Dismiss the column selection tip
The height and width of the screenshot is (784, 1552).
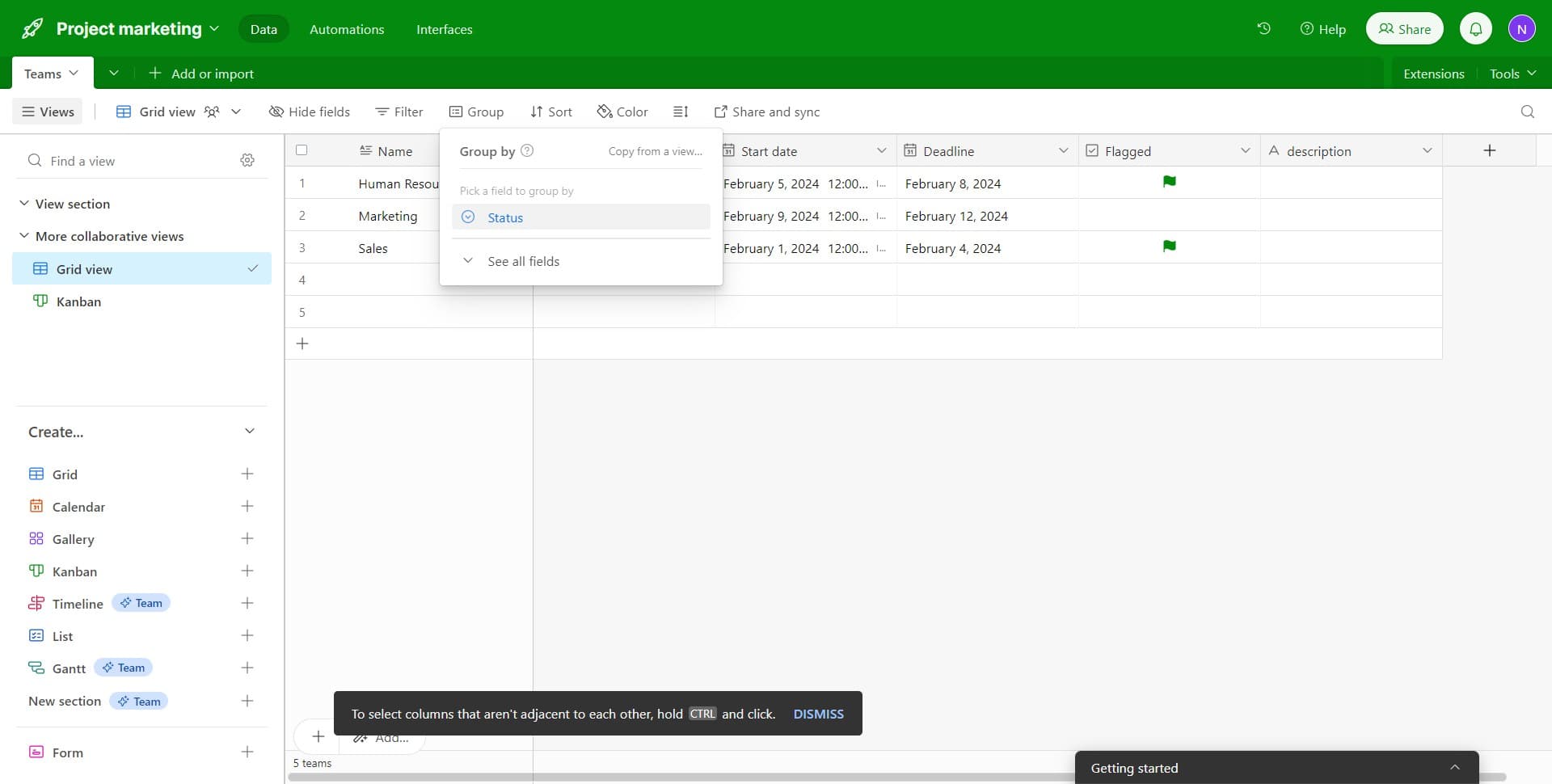pyautogui.click(x=819, y=714)
